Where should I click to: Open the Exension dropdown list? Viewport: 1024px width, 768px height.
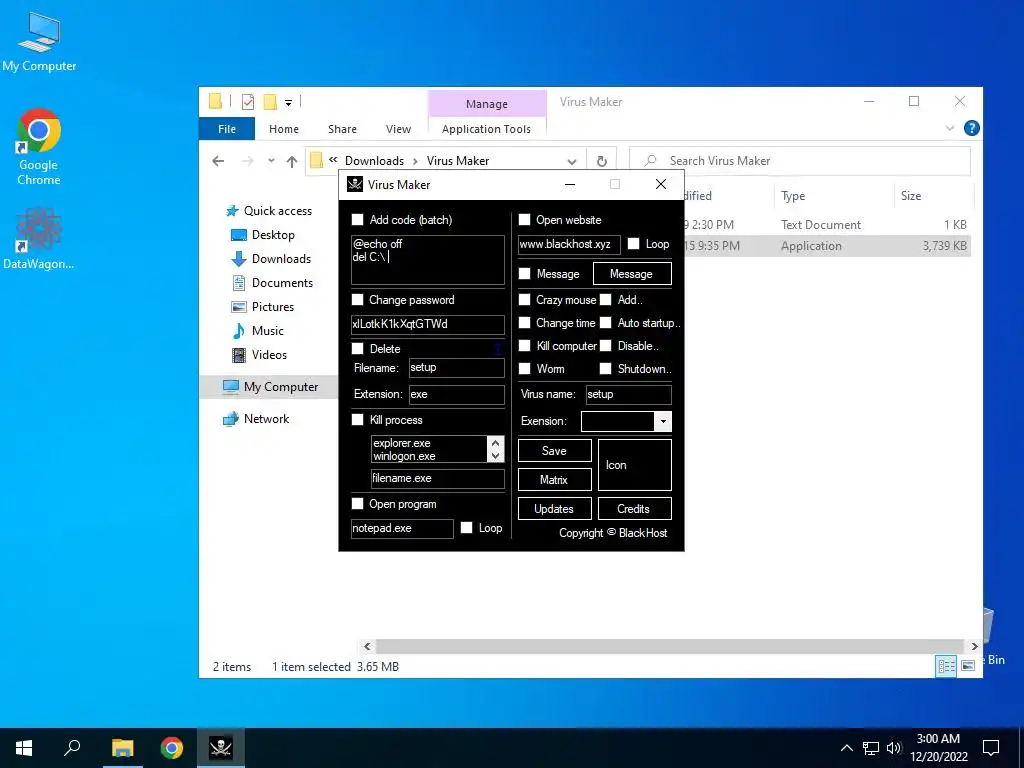(663, 421)
